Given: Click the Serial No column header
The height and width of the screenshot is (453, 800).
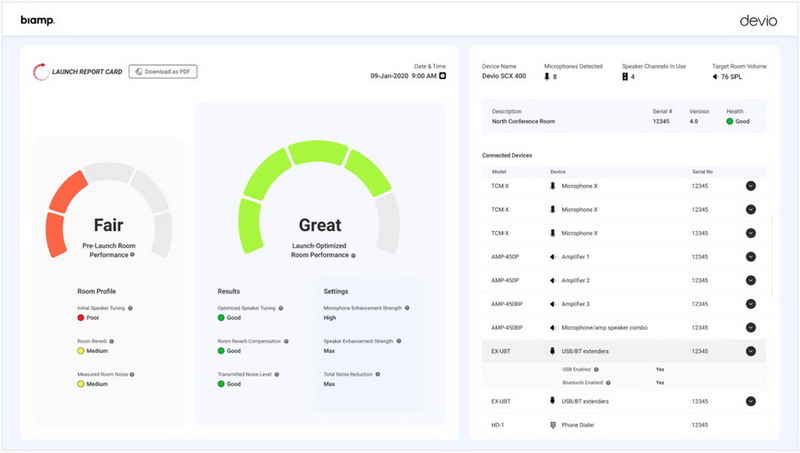Looking at the screenshot, I should click(x=703, y=172).
